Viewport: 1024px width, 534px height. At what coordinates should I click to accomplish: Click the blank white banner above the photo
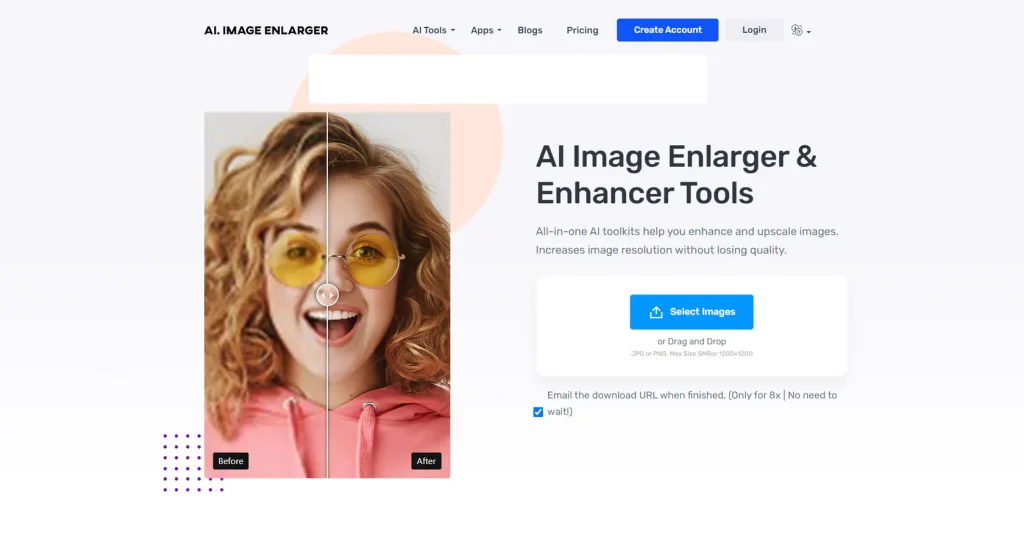pos(507,79)
